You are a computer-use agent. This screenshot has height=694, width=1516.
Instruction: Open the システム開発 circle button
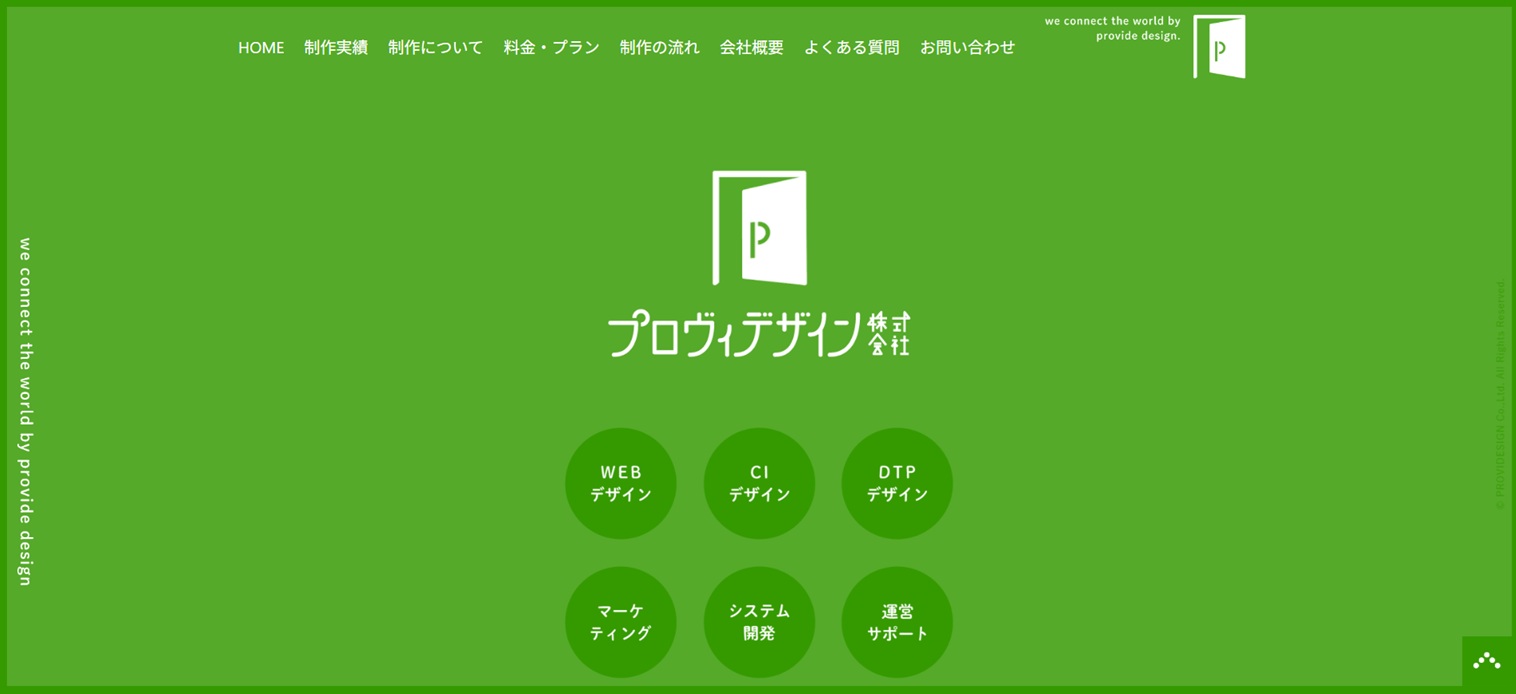click(759, 622)
